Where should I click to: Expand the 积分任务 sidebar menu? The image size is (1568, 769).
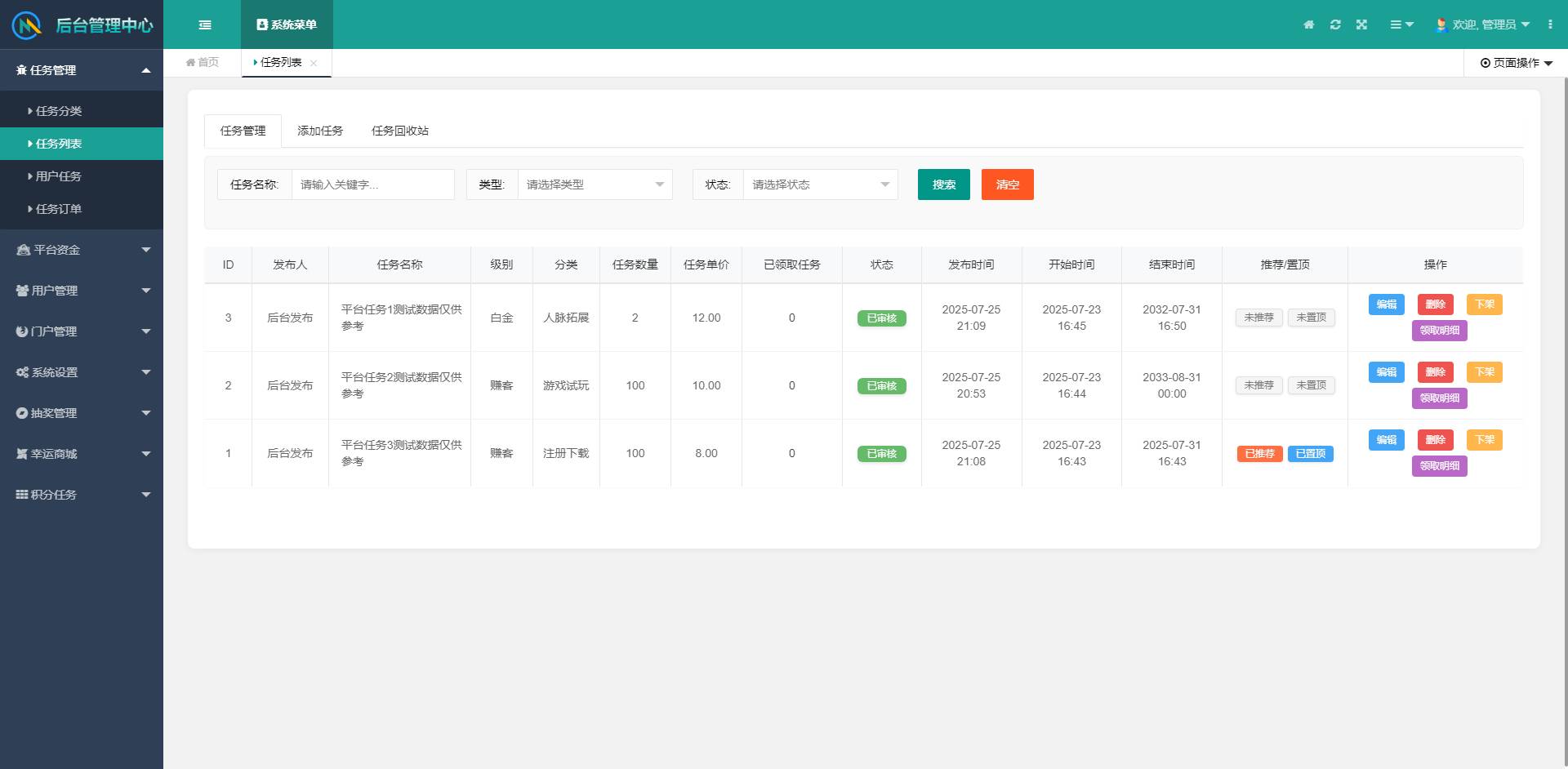click(x=82, y=495)
